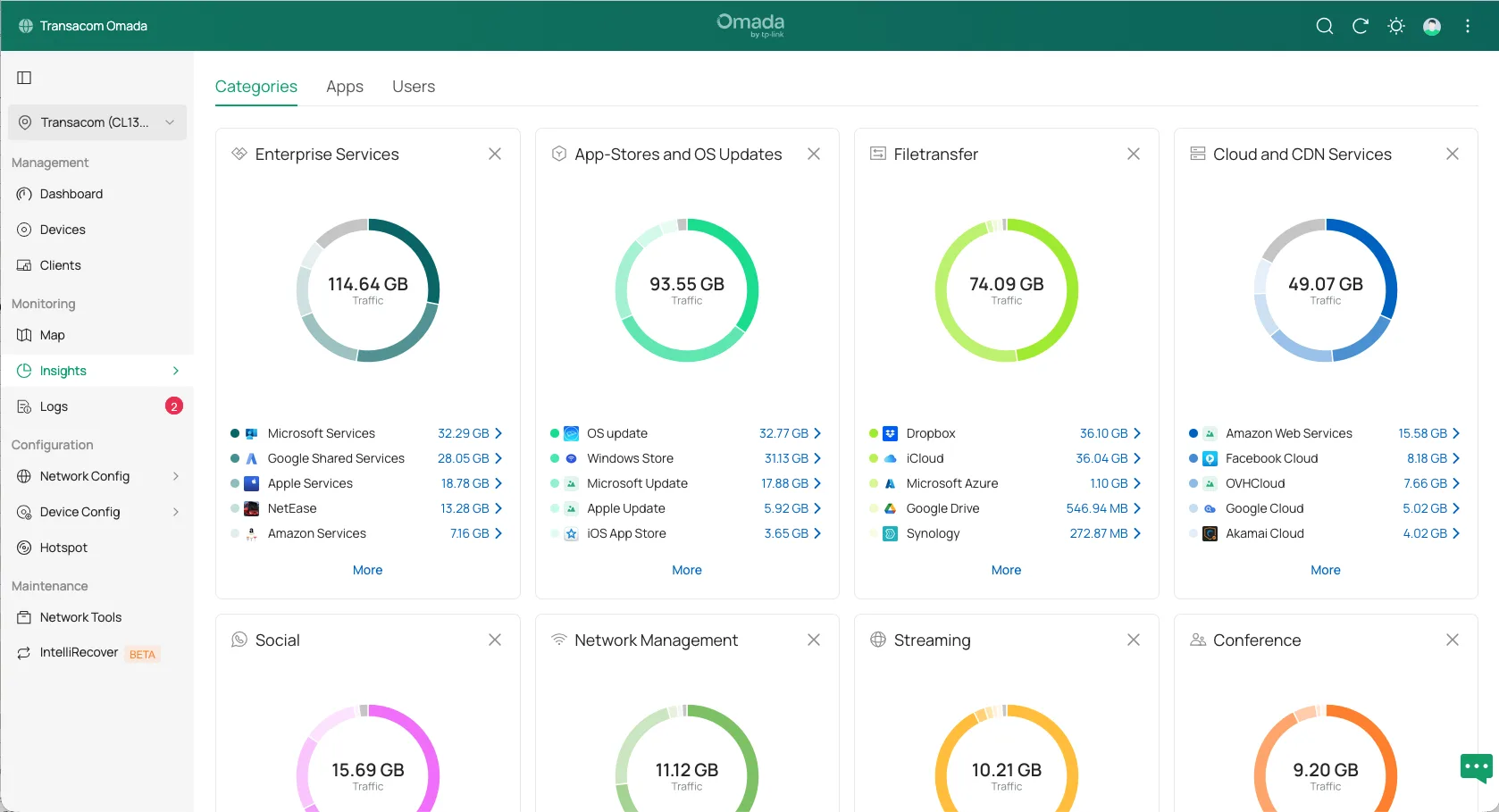This screenshot has width=1499, height=812.
Task: Click More under Filetransfer
Action: [1006, 570]
